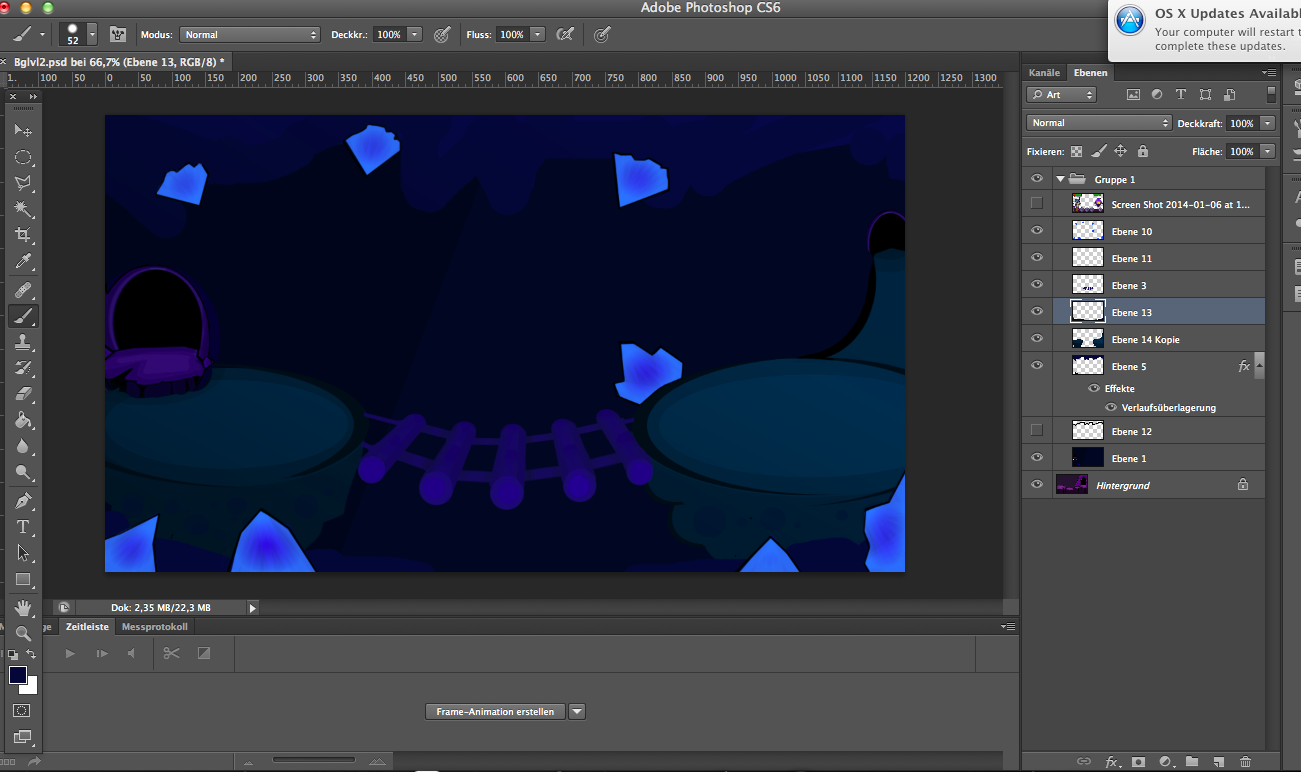1301x772 pixels.
Task: Pick the Eyedropper tool
Action: click(23, 261)
